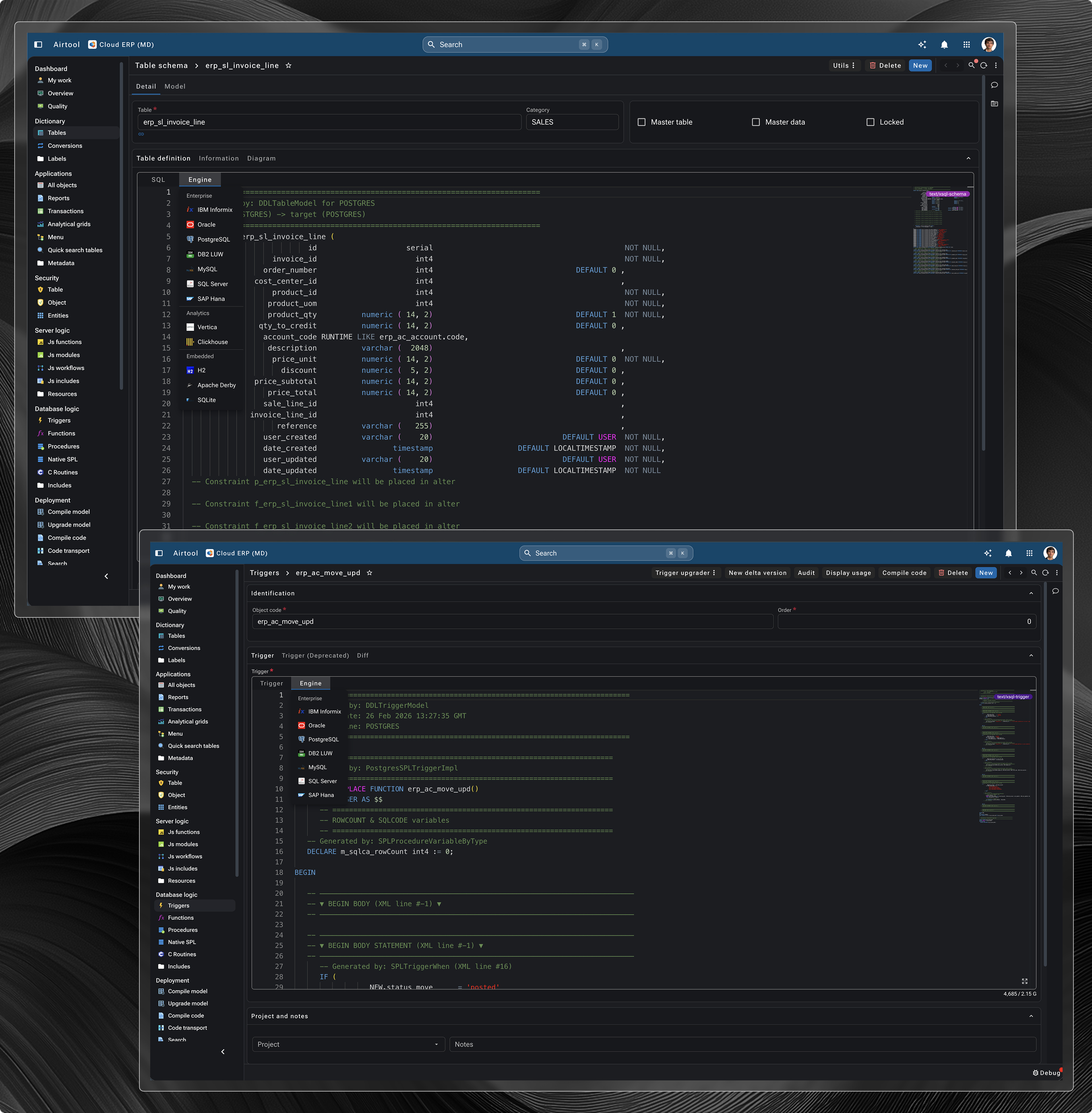
Task: Click the Compile code button
Action: click(904, 572)
